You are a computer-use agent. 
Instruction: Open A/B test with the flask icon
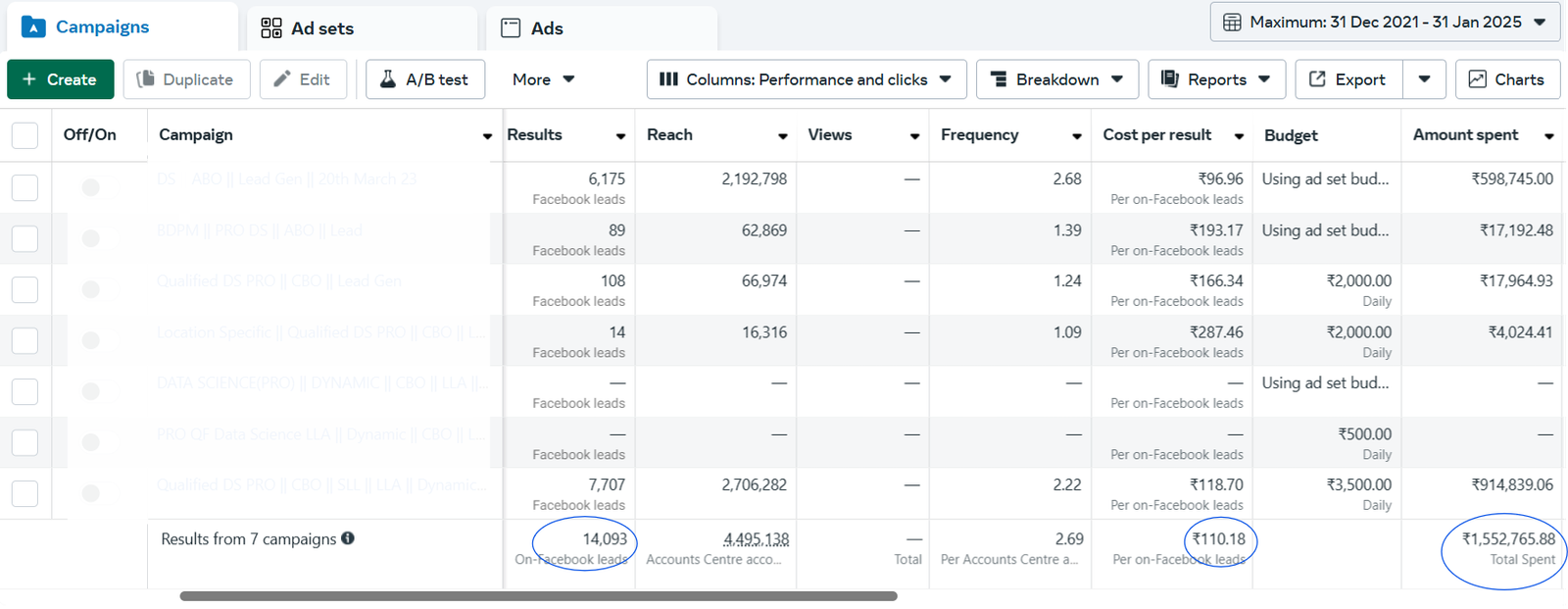[425, 79]
